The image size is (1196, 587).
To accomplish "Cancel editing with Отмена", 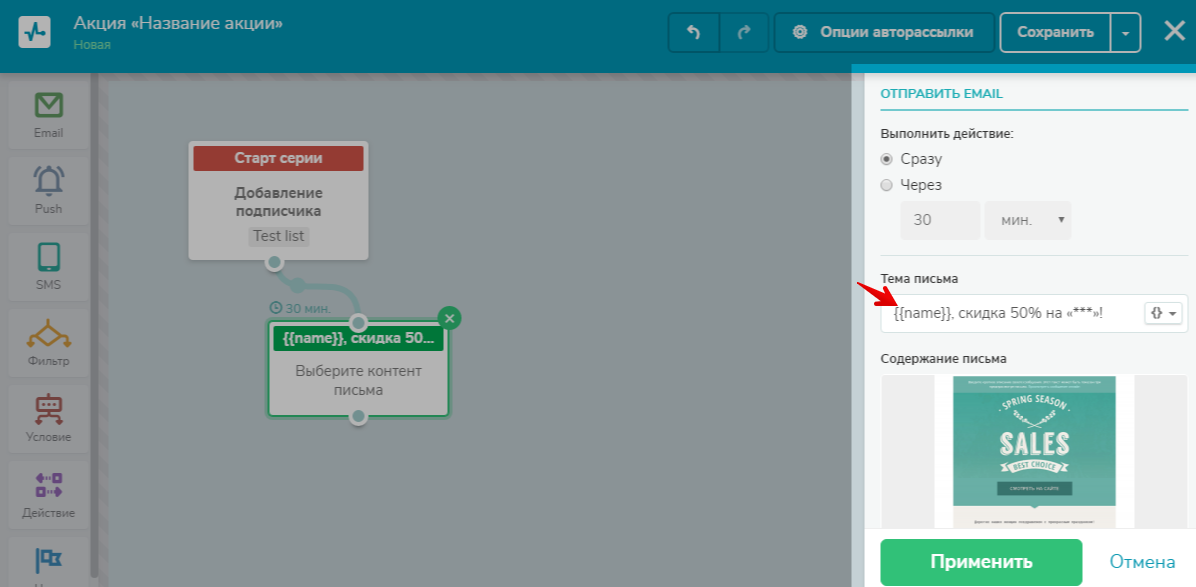I will (1142, 562).
